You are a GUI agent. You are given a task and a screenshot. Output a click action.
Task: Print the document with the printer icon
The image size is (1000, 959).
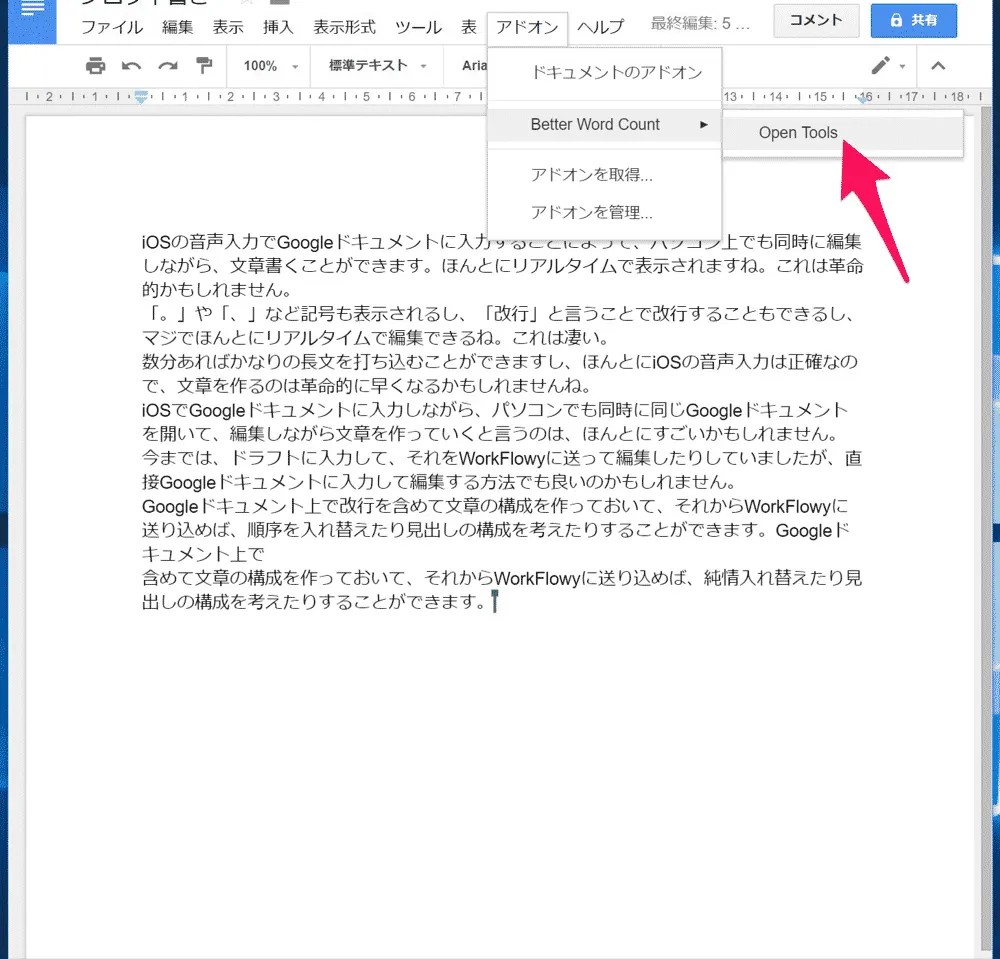(96, 66)
